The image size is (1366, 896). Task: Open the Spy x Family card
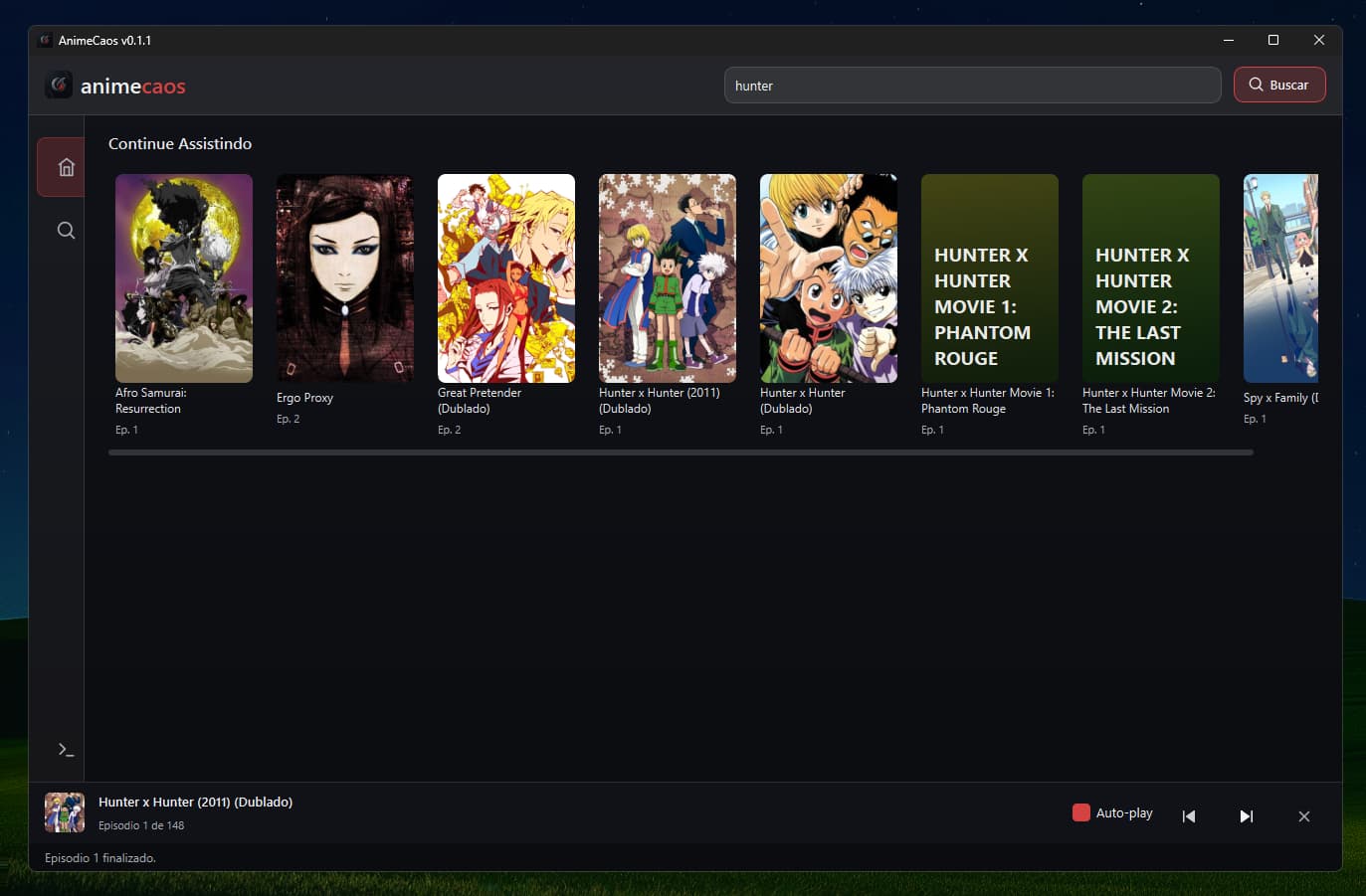[x=1283, y=278]
